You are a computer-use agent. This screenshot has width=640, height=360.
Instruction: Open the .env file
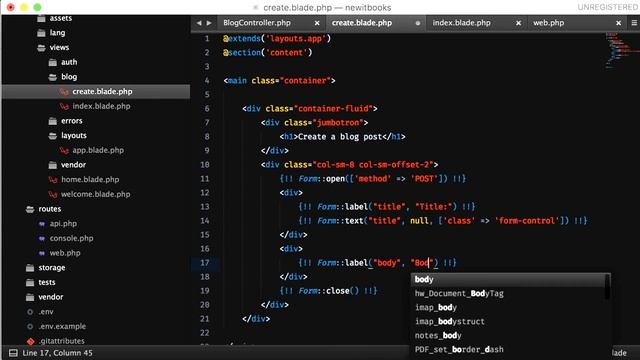[46, 312]
